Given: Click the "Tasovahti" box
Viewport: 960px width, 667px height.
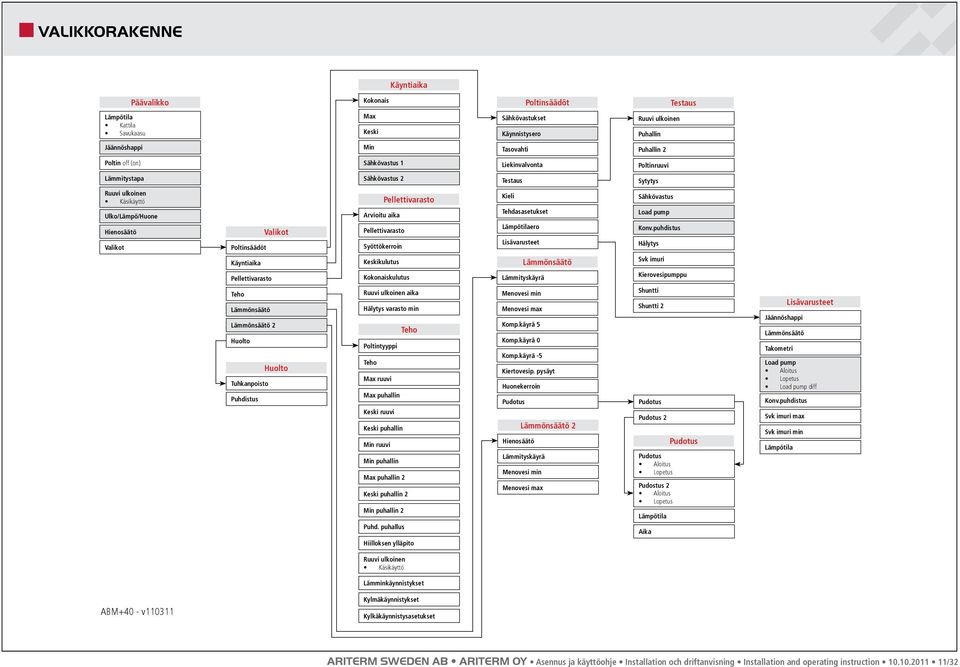Looking at the screenshot, I should (x=547, y=149).
